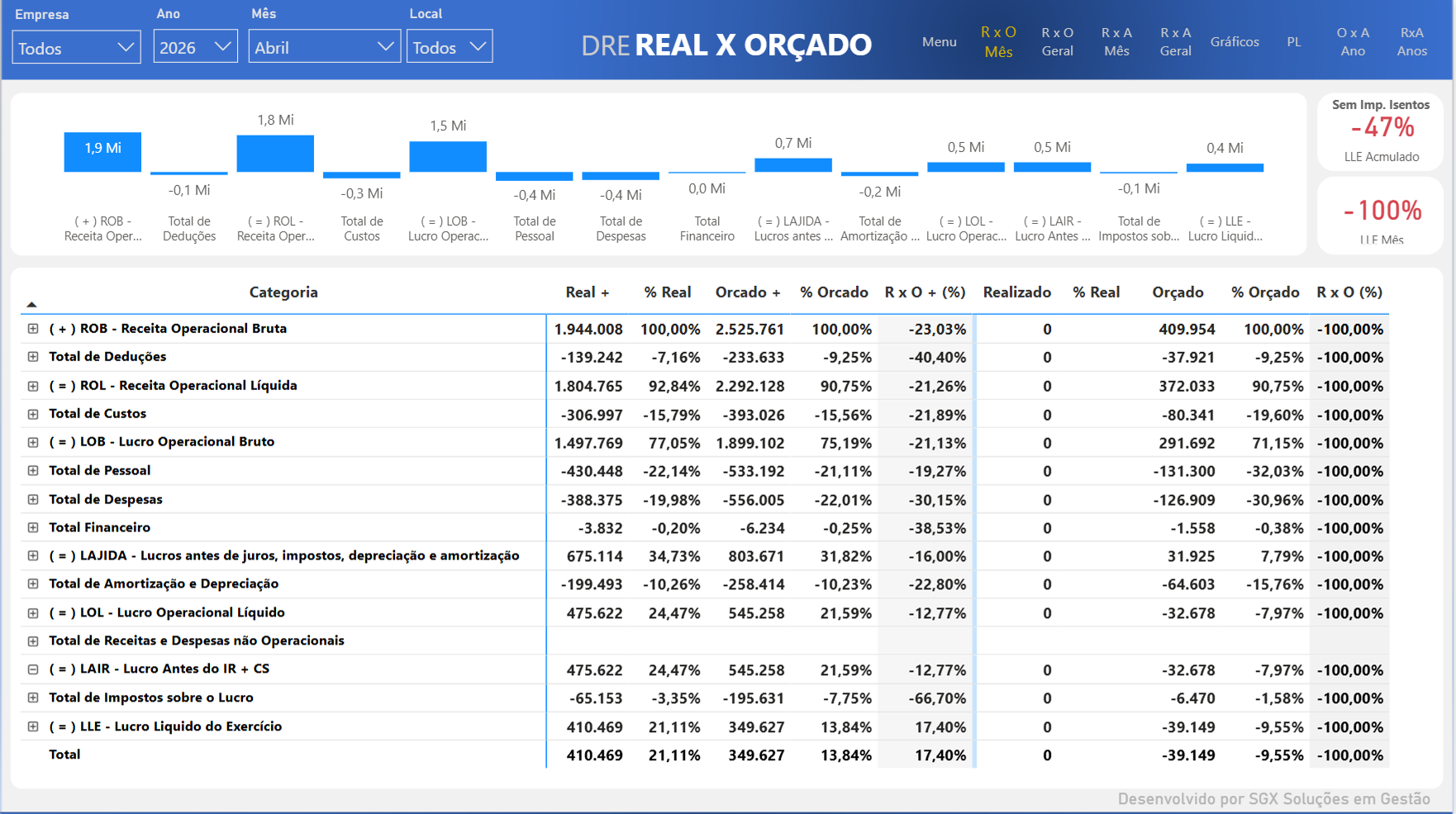Screen dimensions: 1456x814
Task: Select the R x O Mês tab
Action: [x=998, y=42]
